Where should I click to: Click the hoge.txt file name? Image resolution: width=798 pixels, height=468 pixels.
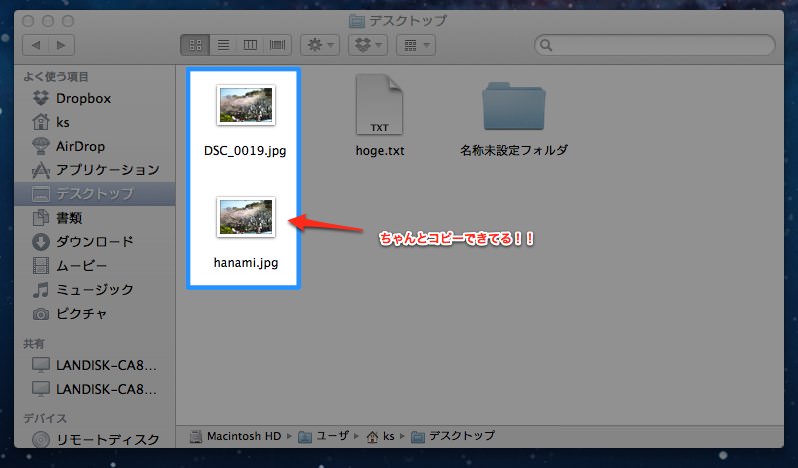coord(380,151)
